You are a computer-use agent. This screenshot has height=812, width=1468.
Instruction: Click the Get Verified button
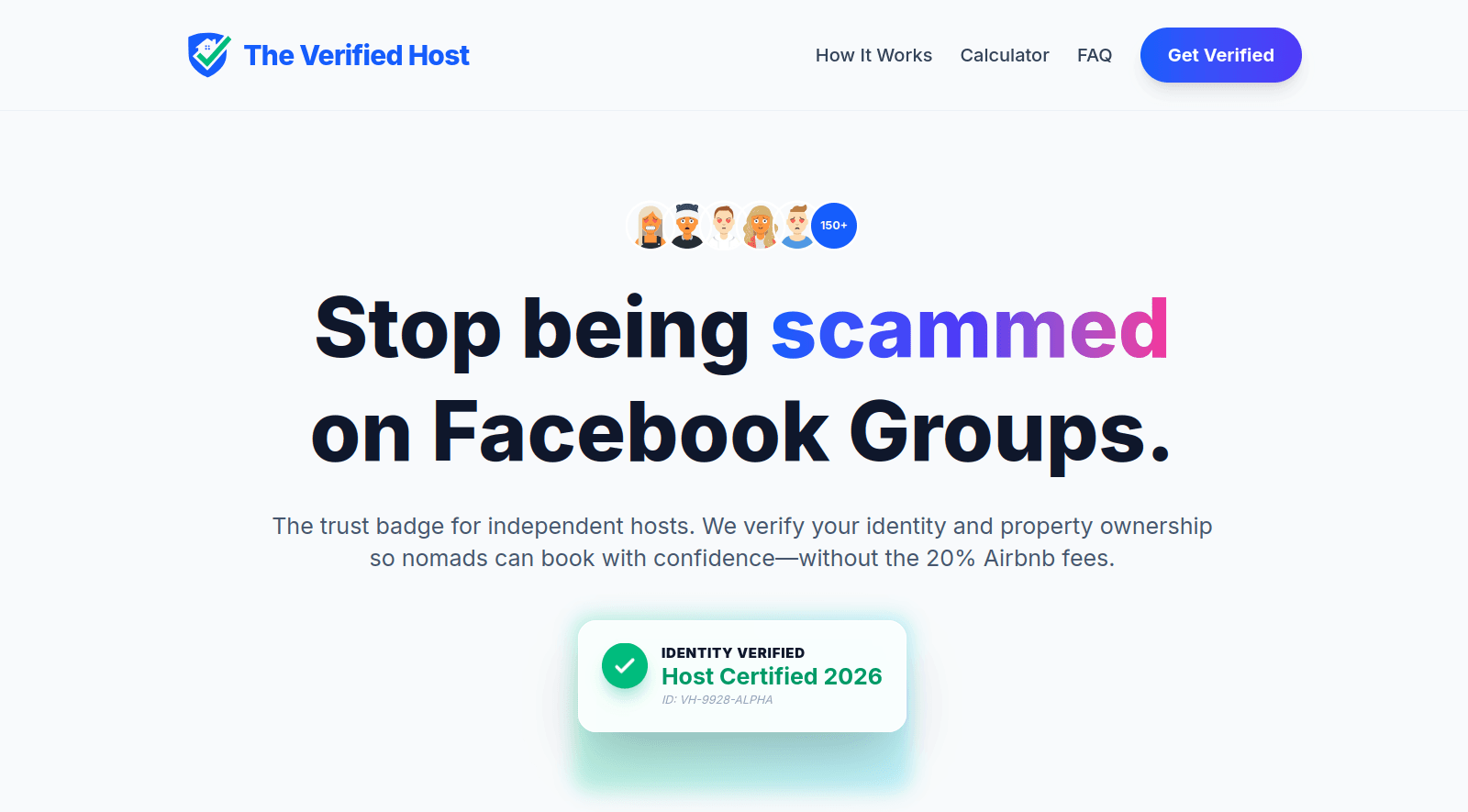1220,55
